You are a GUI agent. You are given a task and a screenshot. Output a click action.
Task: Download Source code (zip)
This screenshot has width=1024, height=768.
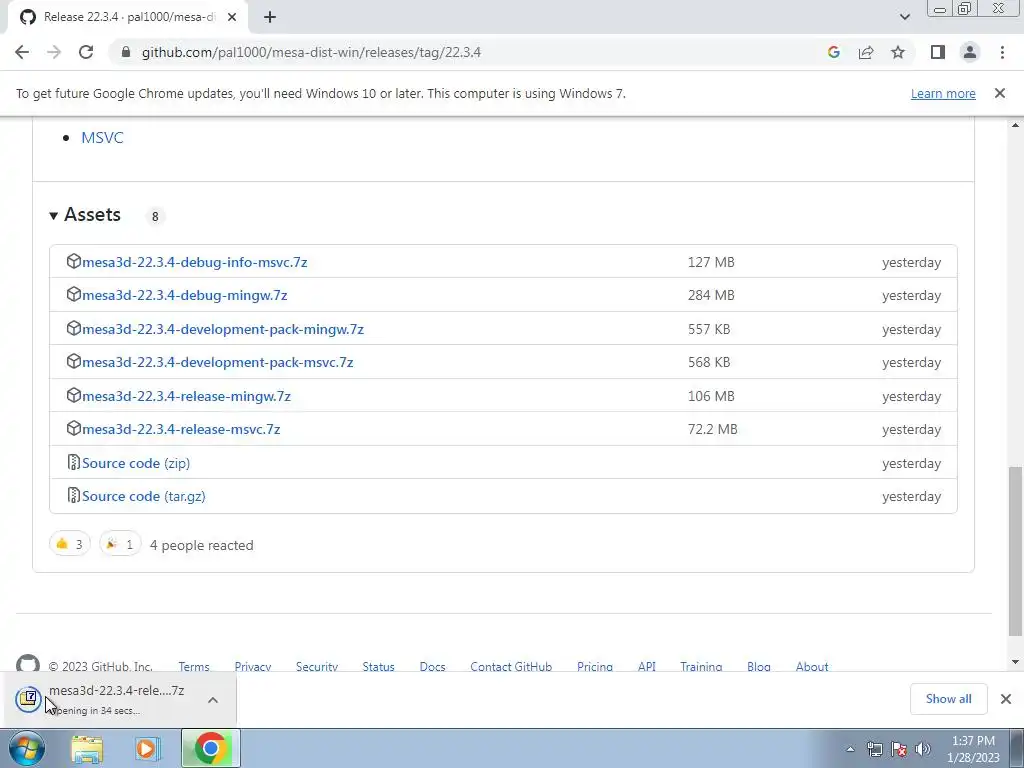click(136, 463)
